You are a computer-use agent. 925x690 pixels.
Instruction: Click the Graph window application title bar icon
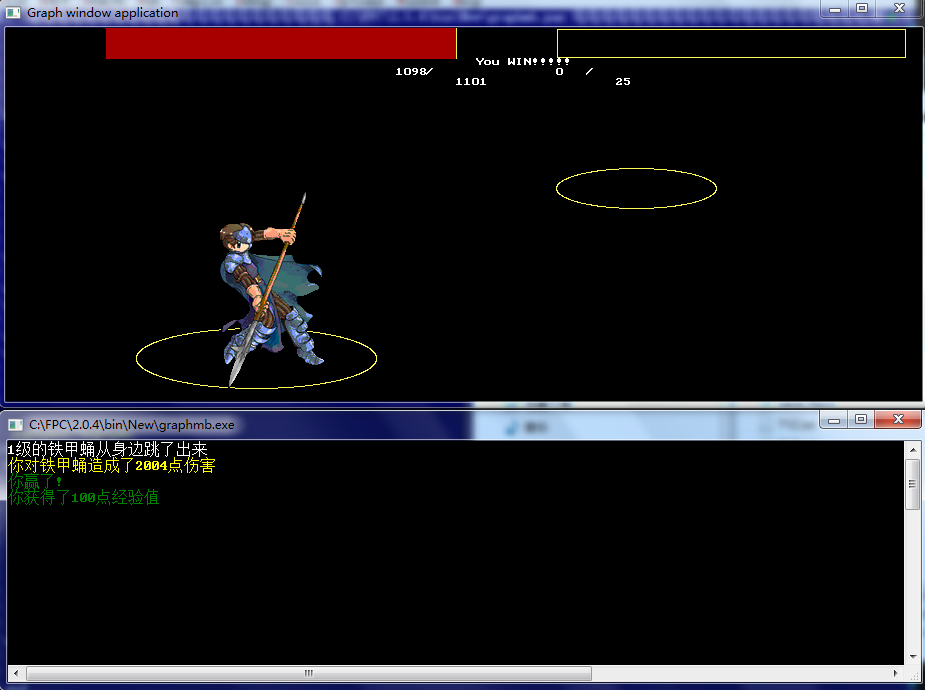coord(13,12)
